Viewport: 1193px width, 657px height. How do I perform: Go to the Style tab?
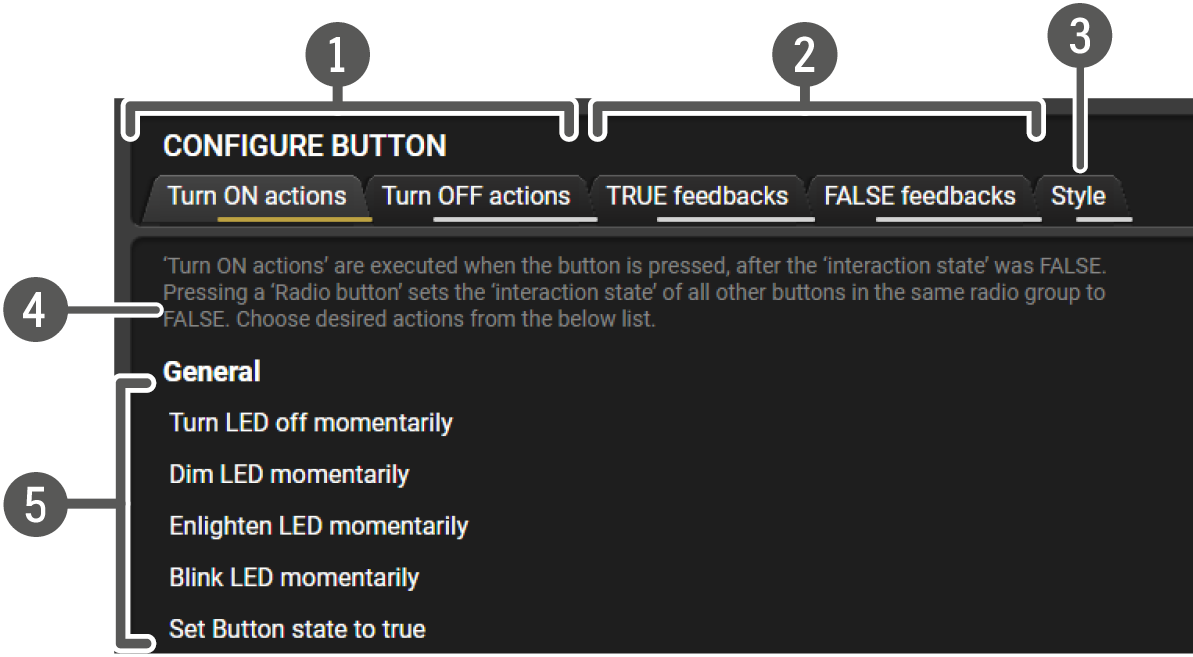coord(1078,196)
